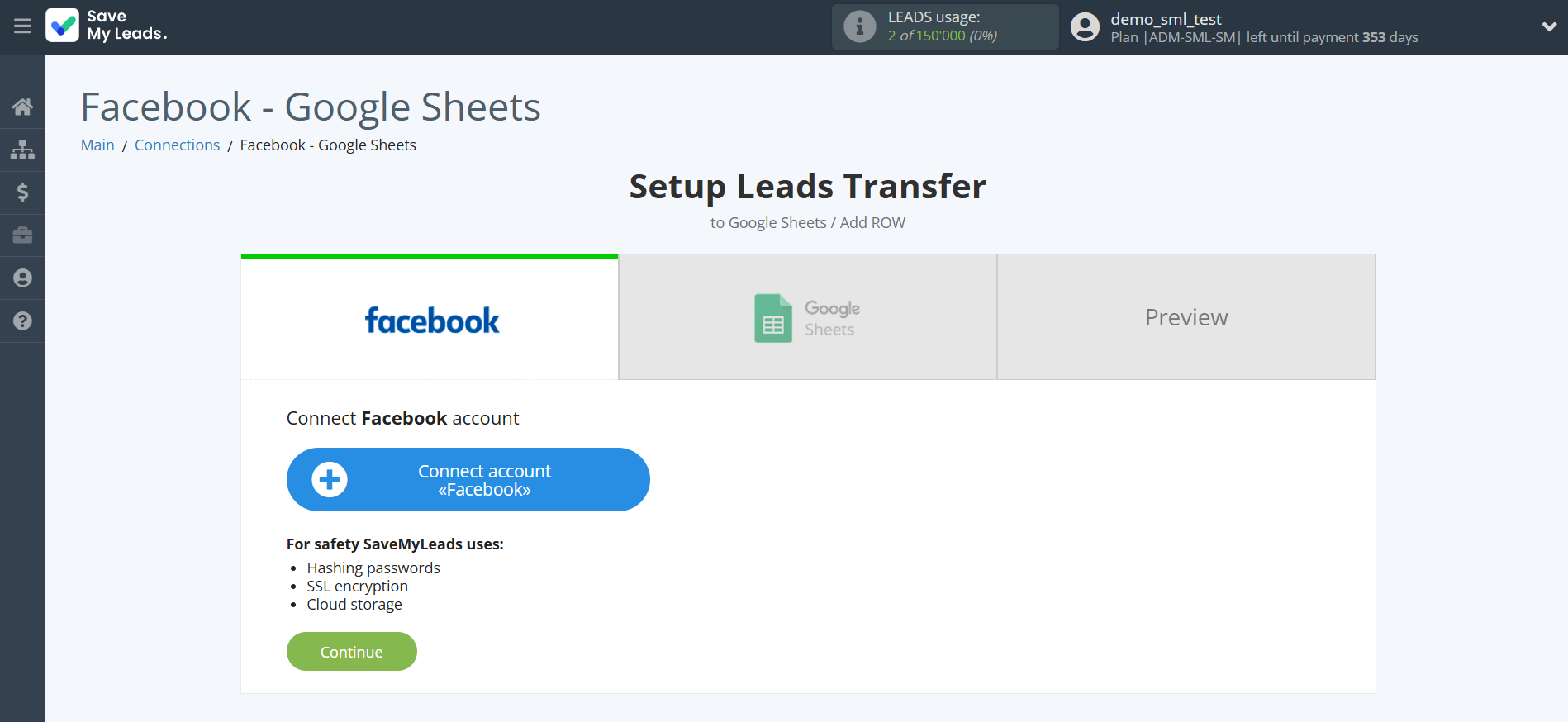1568x722 pixels.
Task: Switch to the Google Sheets step tab
Action: (x=807, y=318)
